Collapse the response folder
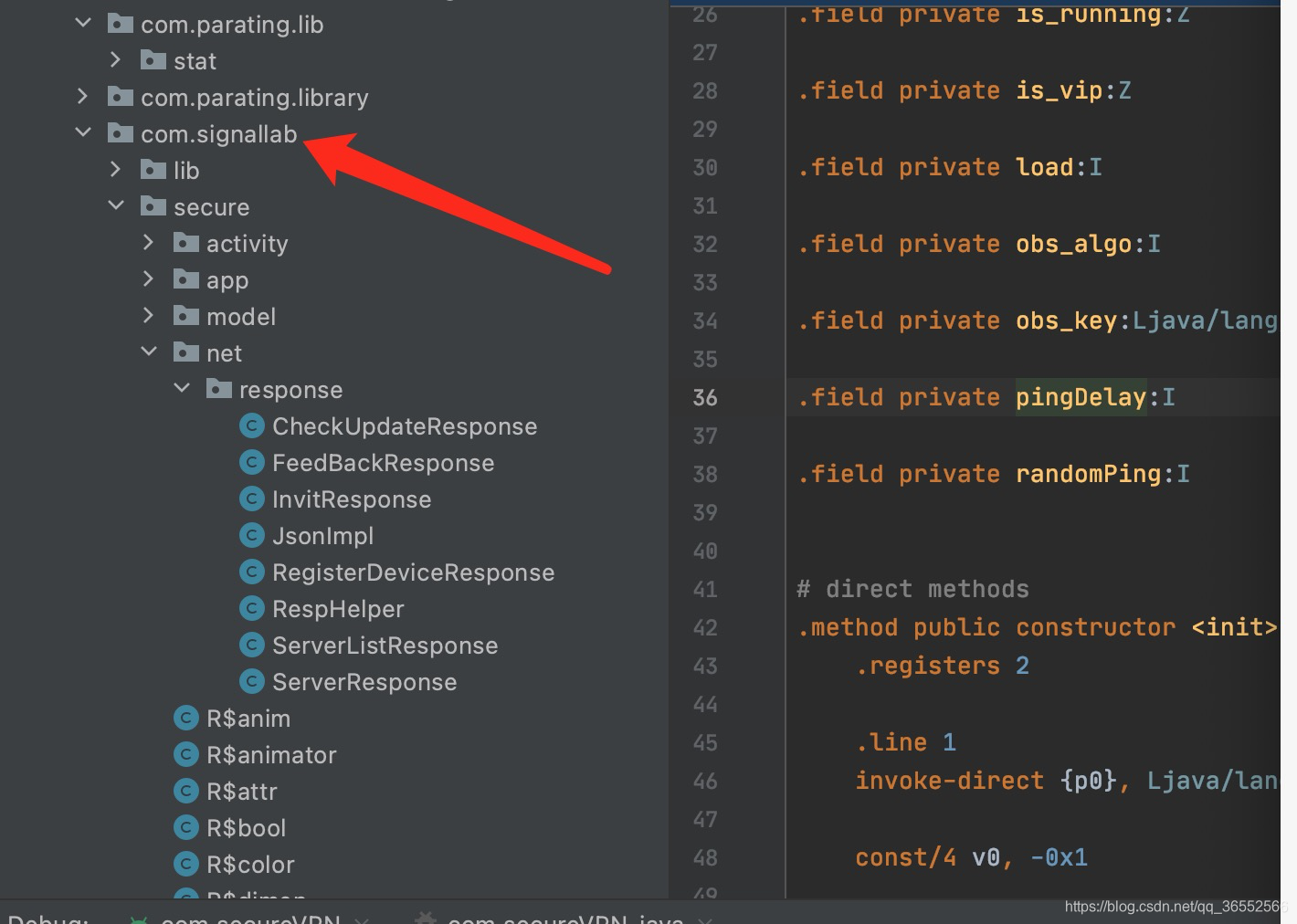The width and height of the screenshot is (1297, 924). click(182, 388)
